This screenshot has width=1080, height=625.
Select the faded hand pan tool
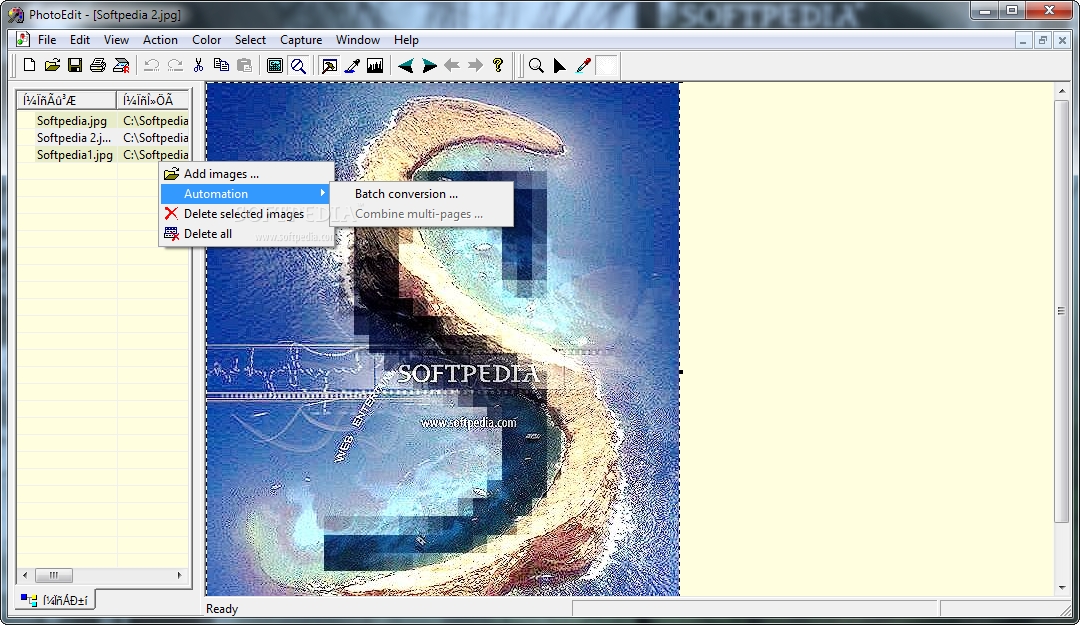click(x=607, y=65)
